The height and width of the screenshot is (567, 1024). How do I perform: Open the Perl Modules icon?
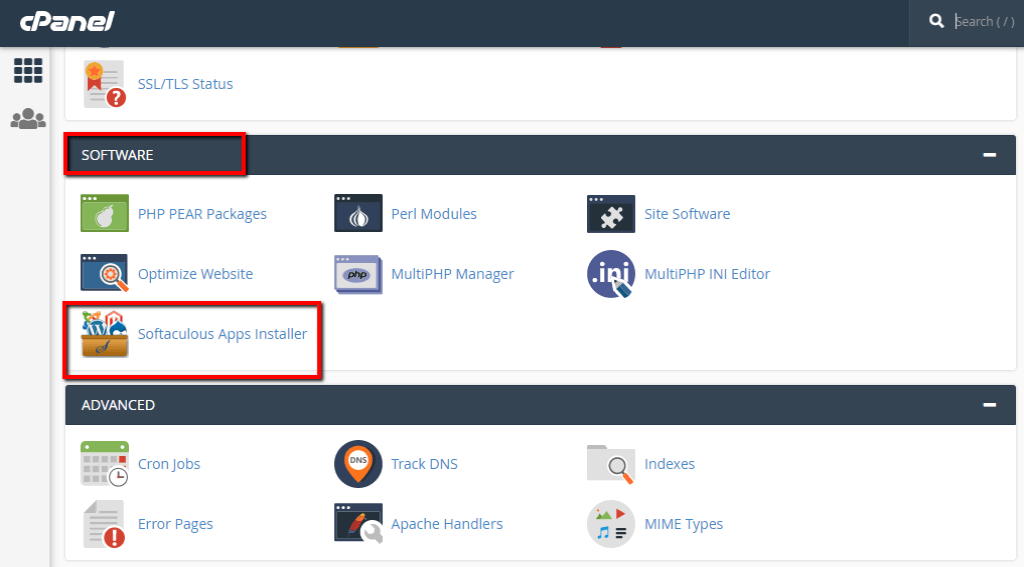[358, 214]
